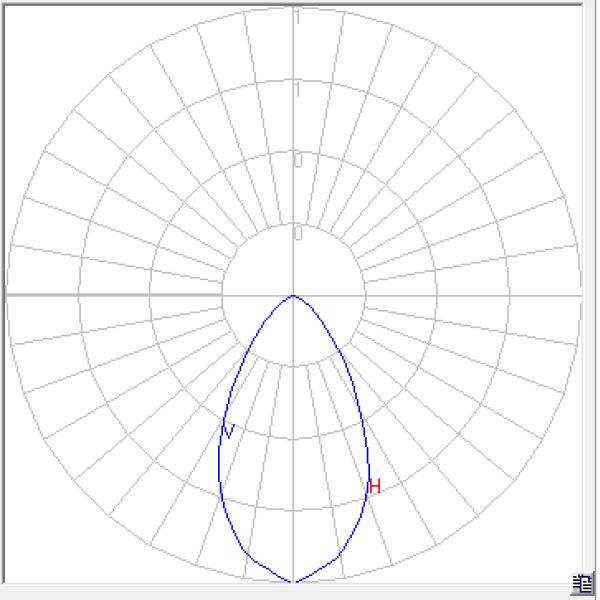Click left end of the horizontal axis line
Screen dimensions: 600x600
point(8,295)
